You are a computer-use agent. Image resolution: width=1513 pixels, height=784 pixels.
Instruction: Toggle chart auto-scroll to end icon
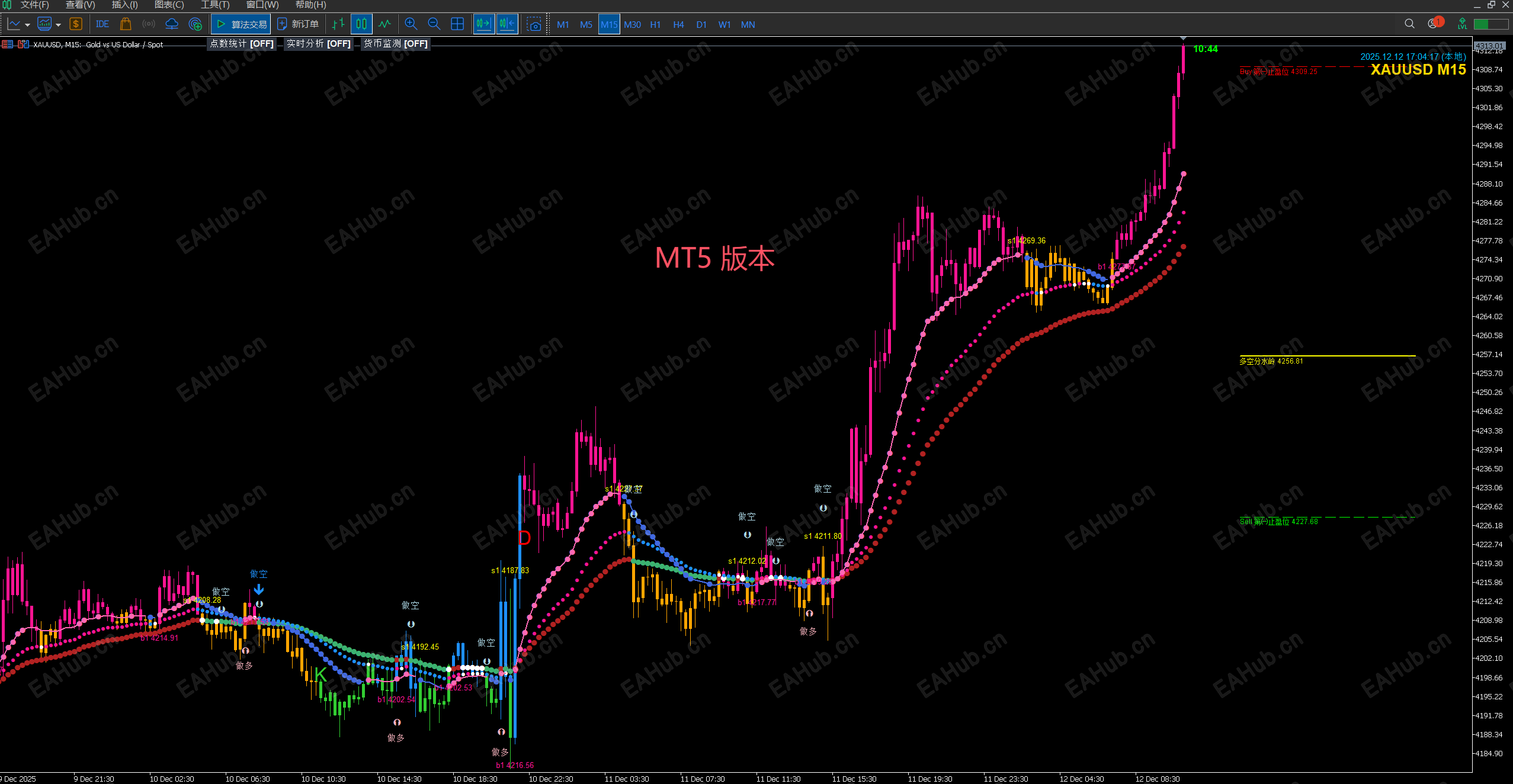[x=483, y=24]
